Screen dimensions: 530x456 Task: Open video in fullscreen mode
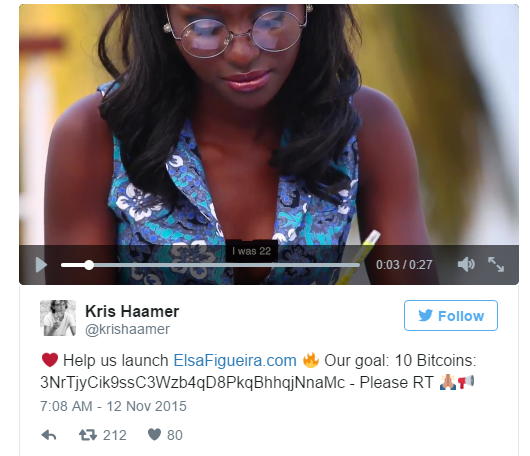coord(496,264)
